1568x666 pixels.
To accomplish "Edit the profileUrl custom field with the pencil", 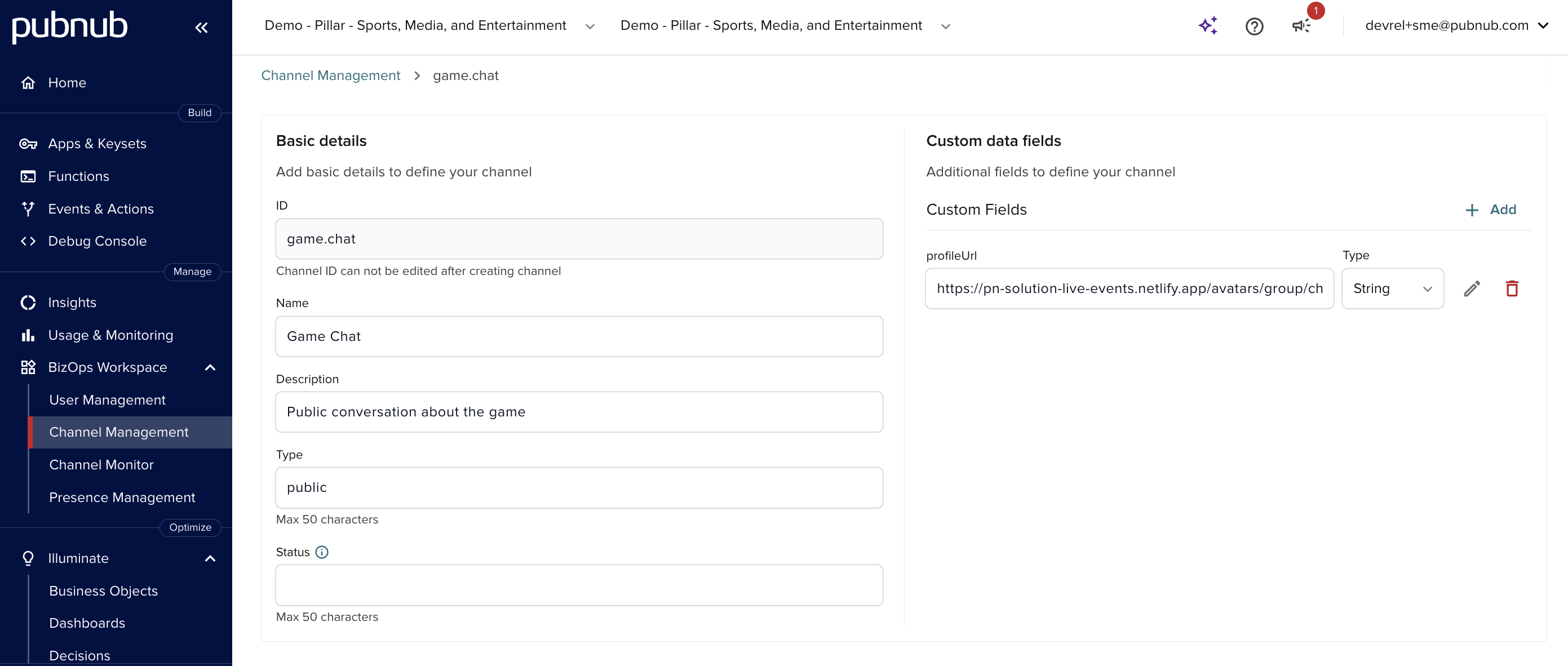I will tap(1472, 288).
